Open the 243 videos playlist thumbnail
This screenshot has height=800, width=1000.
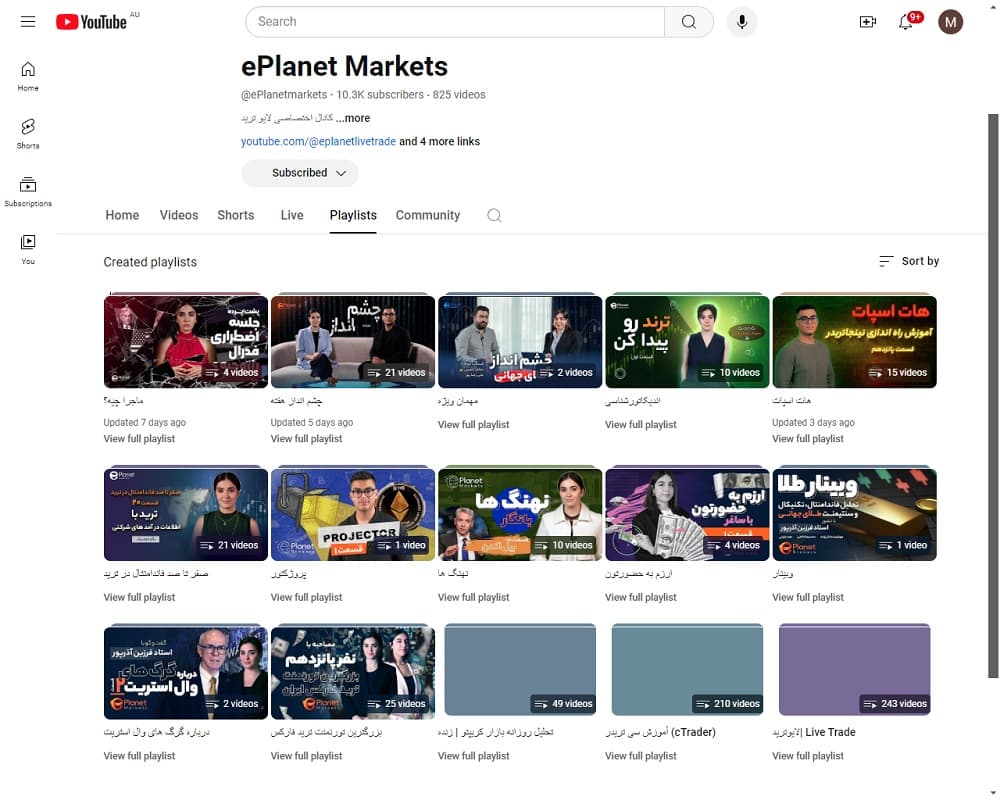pyautogui.click(x=854, y=670)
